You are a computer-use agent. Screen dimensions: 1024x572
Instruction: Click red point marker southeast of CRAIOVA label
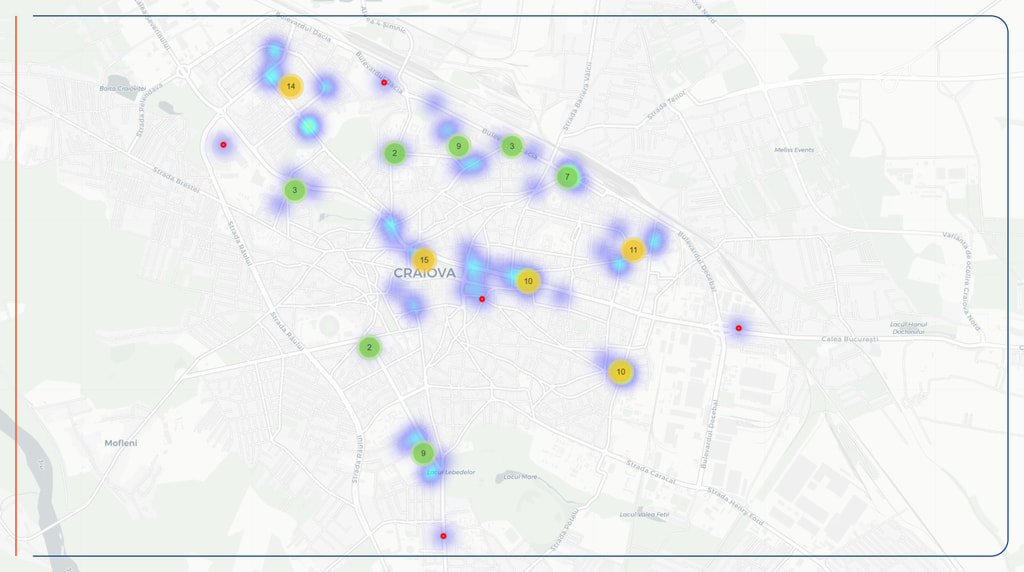pos(482,299)
